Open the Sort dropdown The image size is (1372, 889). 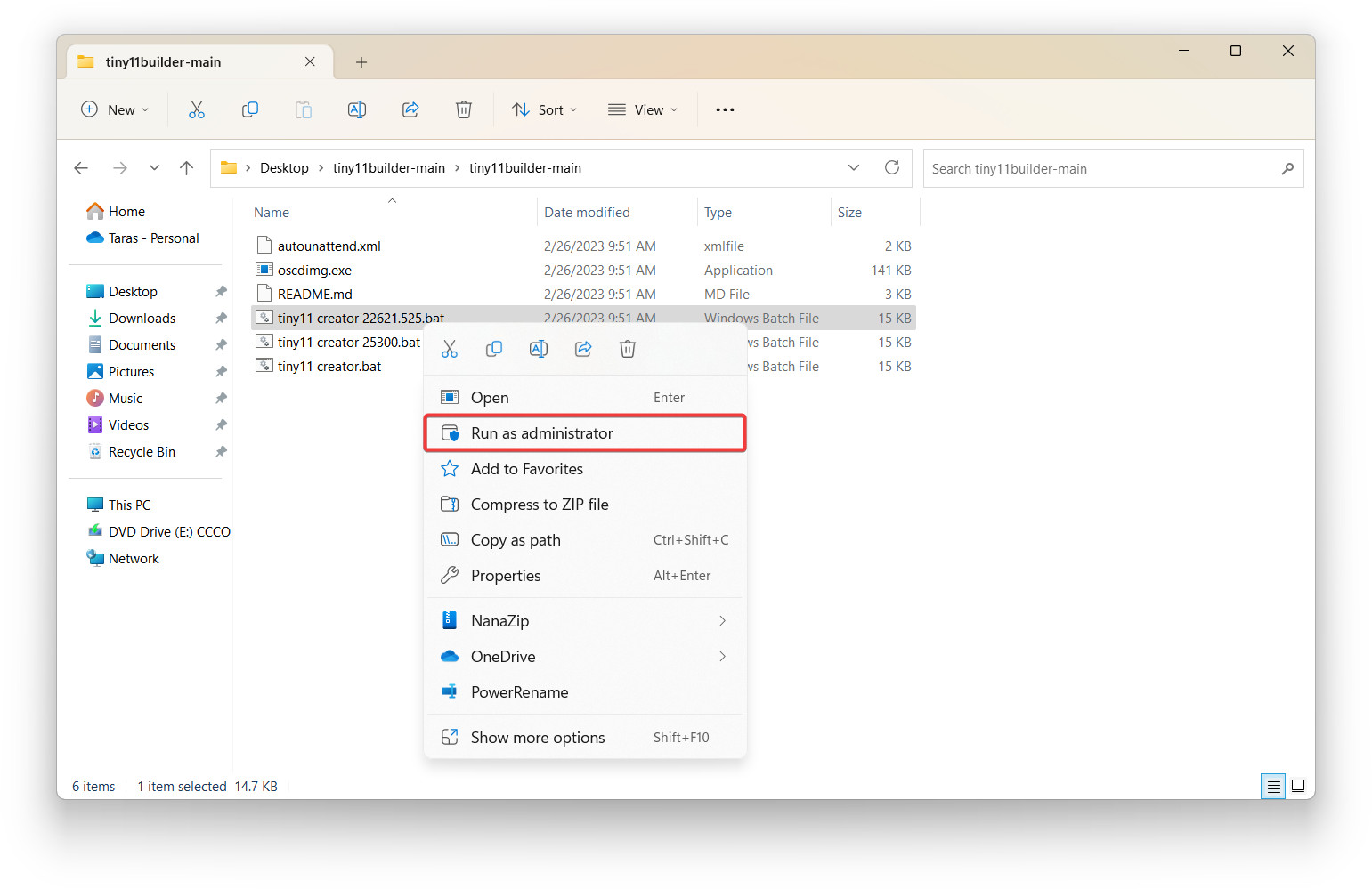[544, 109]
